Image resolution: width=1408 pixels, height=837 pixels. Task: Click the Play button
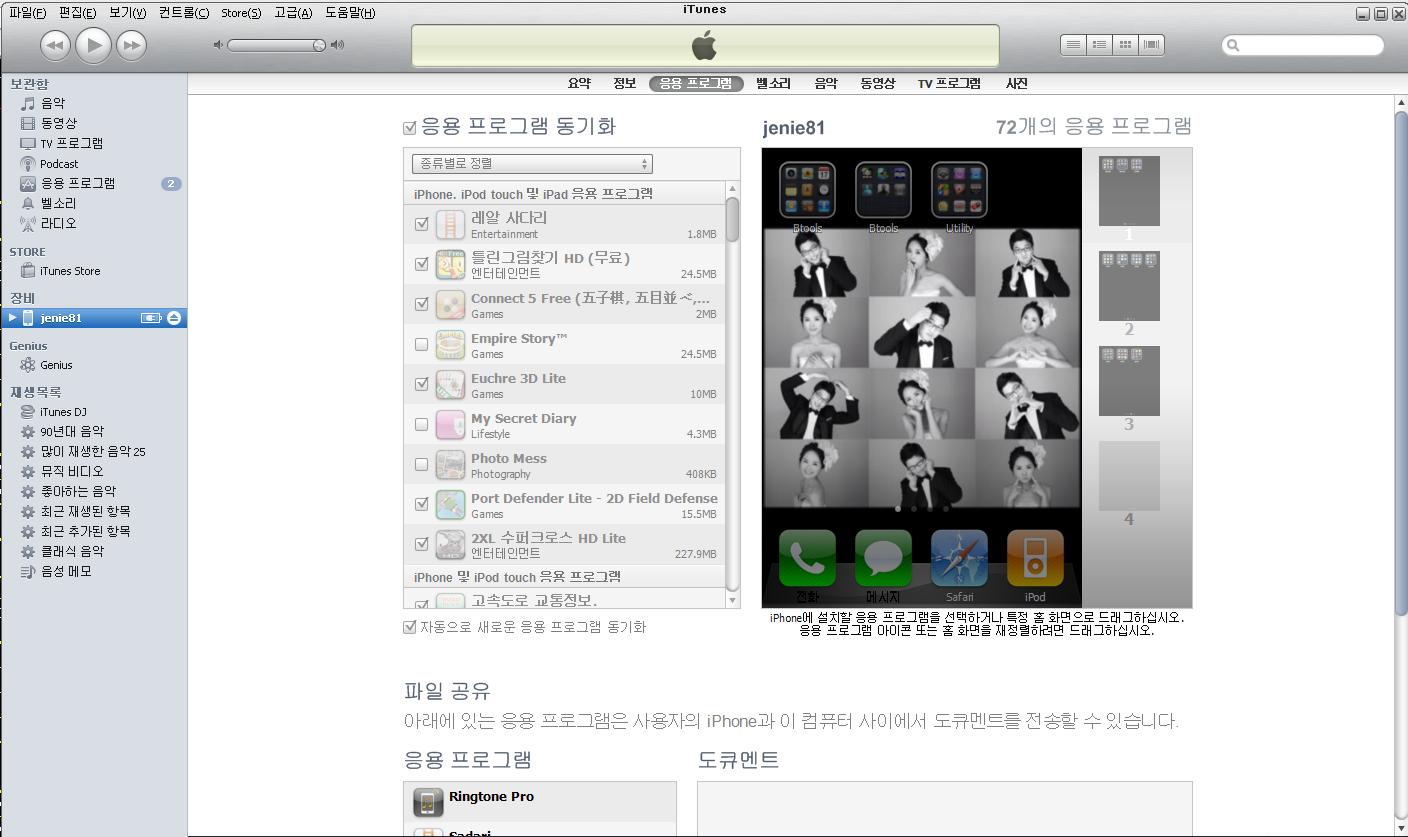[x=94, y=45]
